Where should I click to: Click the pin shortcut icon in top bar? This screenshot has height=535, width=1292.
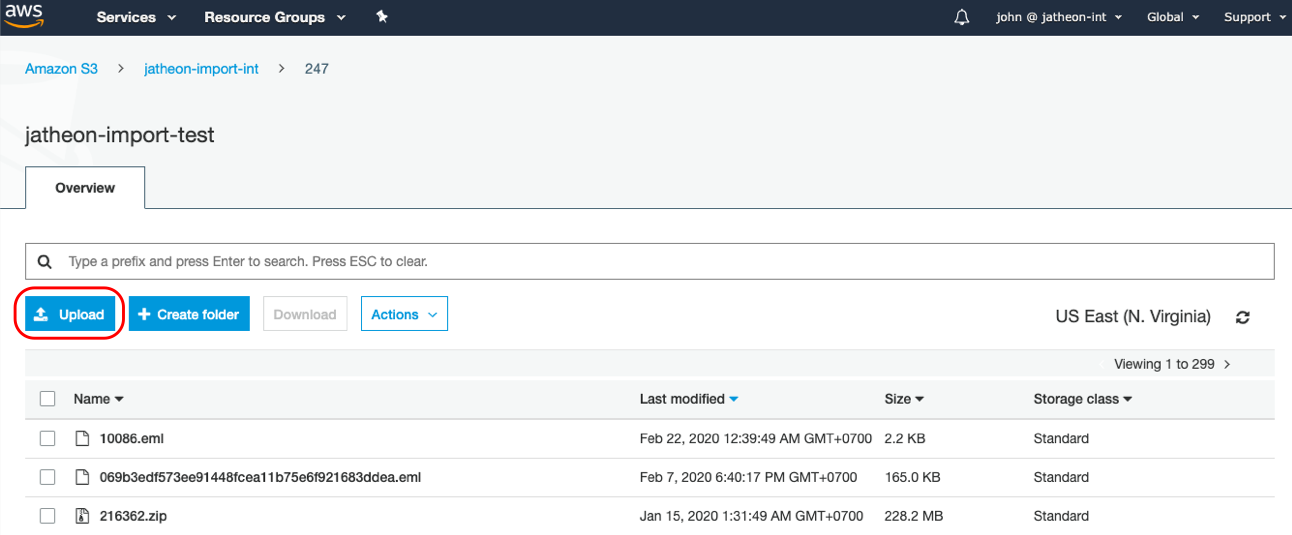pos(381,17)
